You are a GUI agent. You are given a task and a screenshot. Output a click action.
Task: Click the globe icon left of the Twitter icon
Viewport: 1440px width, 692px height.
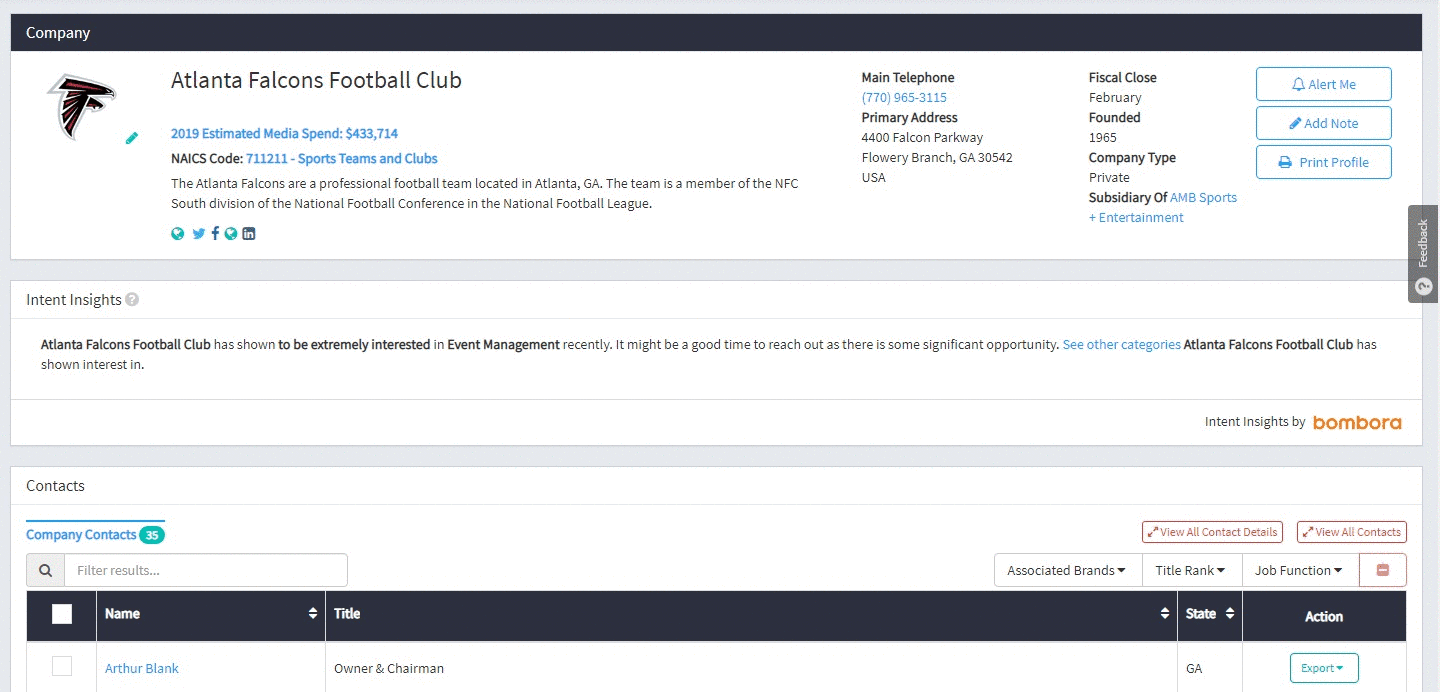[x=178, y=234]
